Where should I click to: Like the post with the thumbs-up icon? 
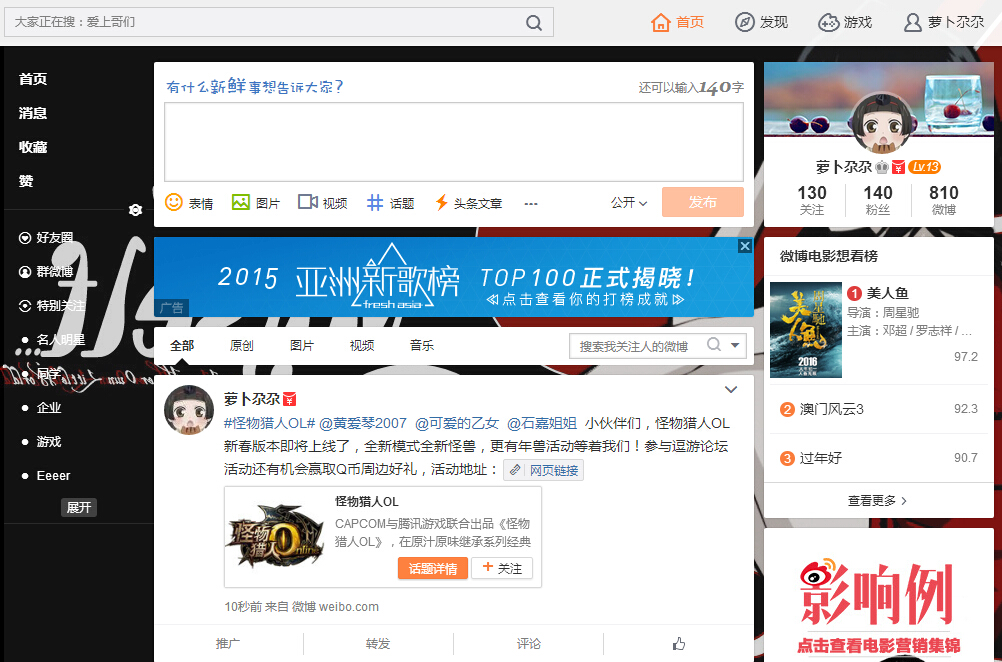[x=679, y=643]
